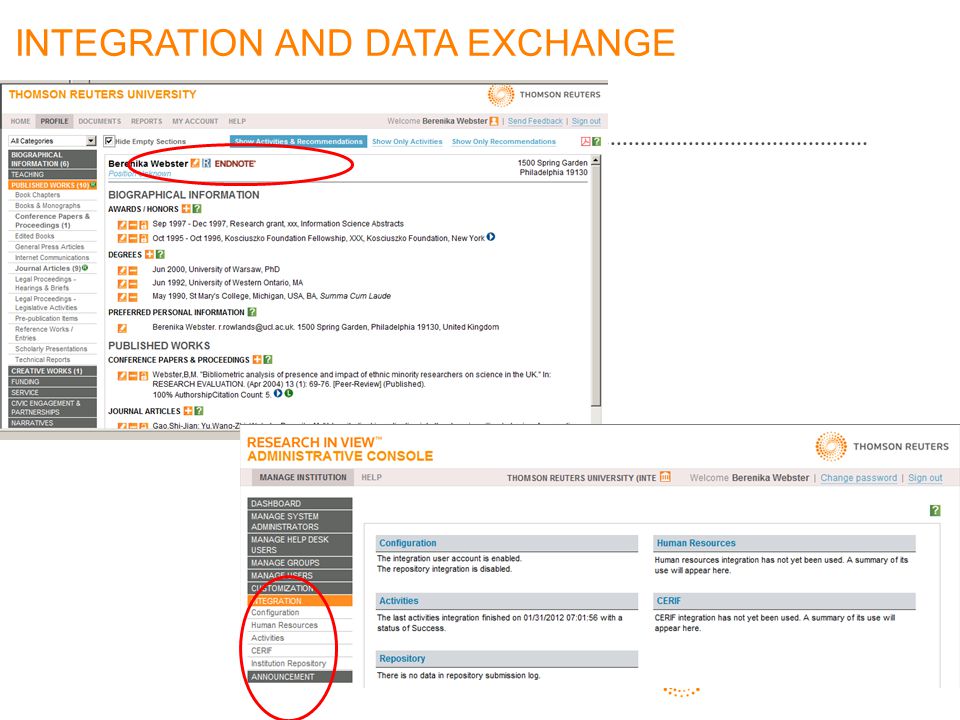Open Manage Groups in the console sidebar
Image resolution: width=960 pixels, height=720 pixels.
300,563
